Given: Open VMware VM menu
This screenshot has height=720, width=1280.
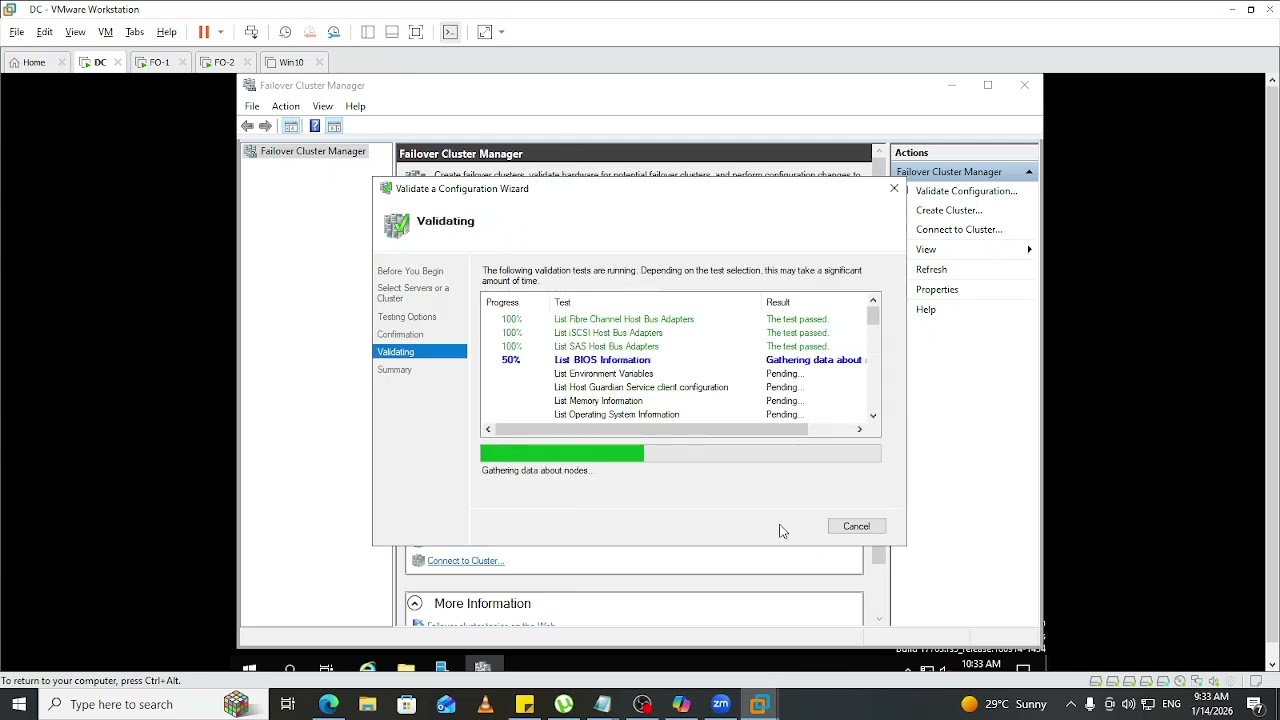Looking at the screenshot, I should click(105, 32).
